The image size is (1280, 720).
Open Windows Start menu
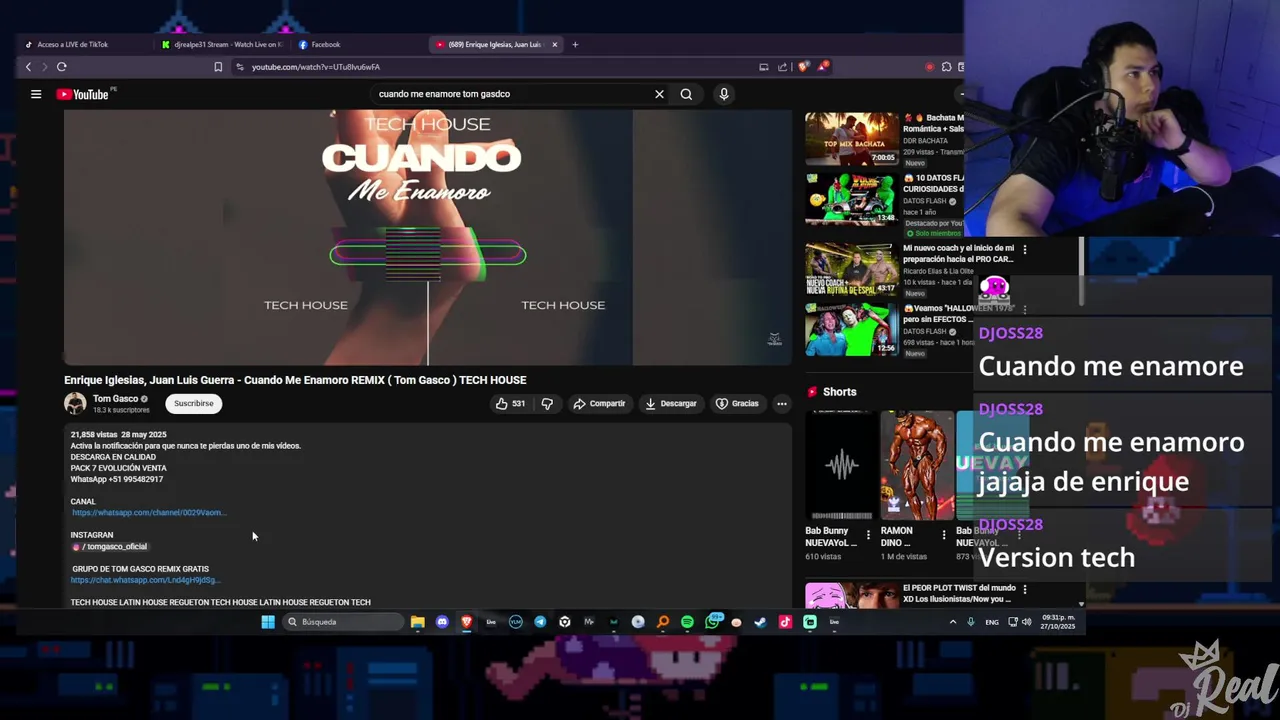268,622
